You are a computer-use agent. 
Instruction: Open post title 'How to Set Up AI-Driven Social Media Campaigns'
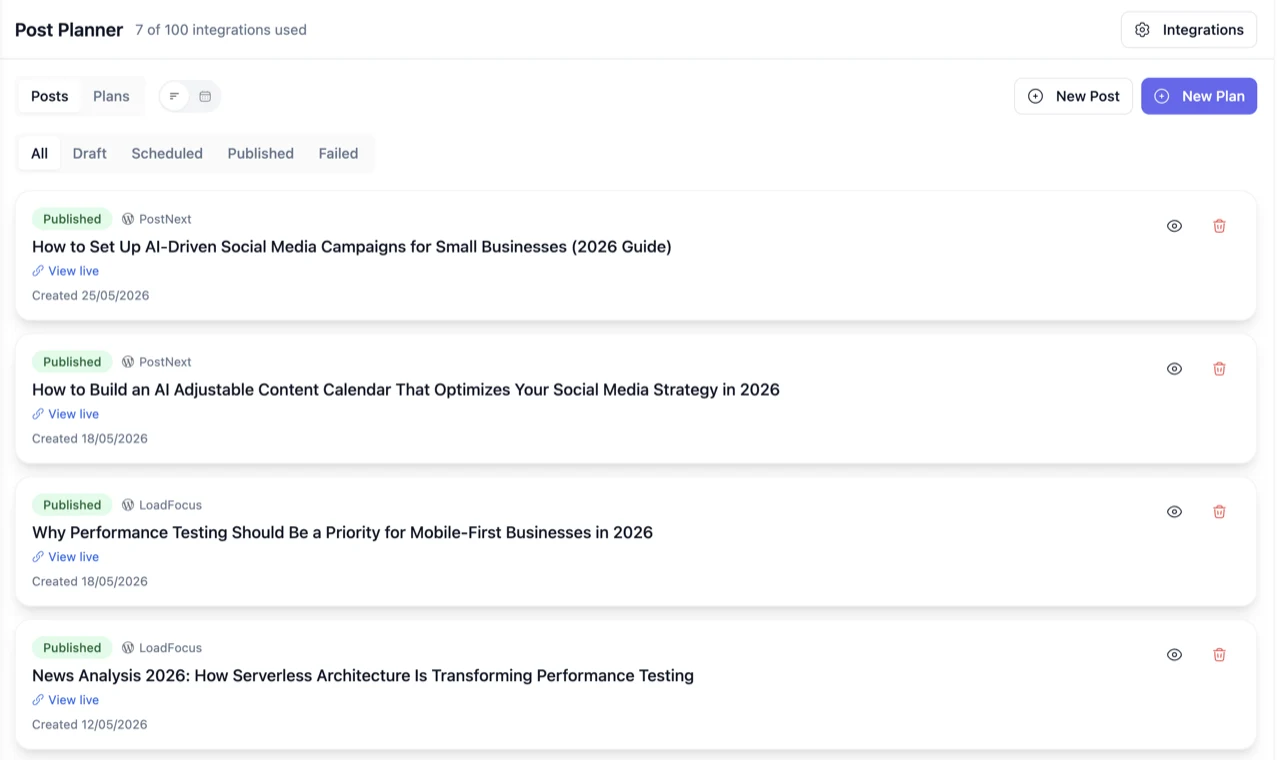[352, 246]
